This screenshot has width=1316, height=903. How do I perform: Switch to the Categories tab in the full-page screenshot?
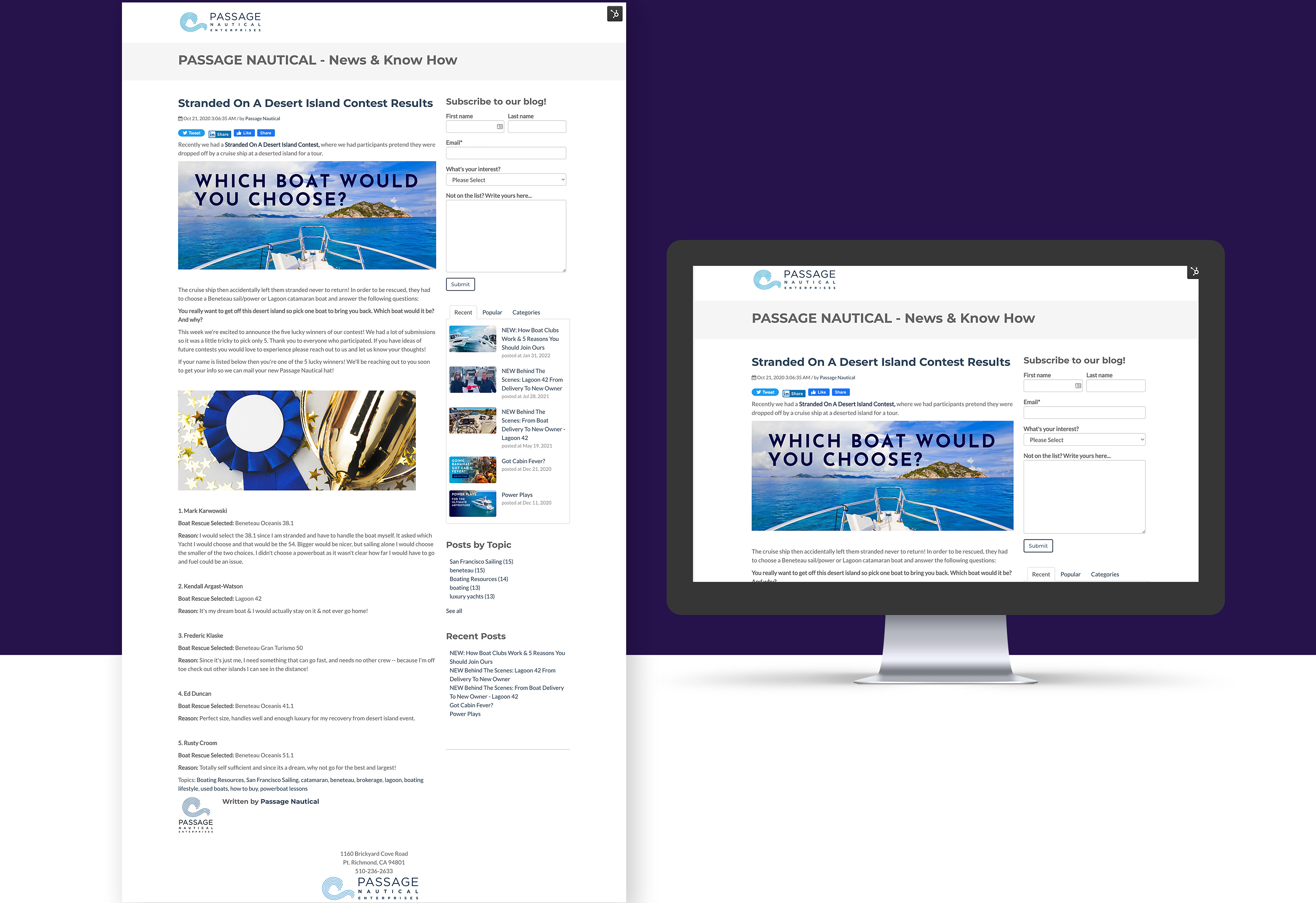(x=526, y=313)
